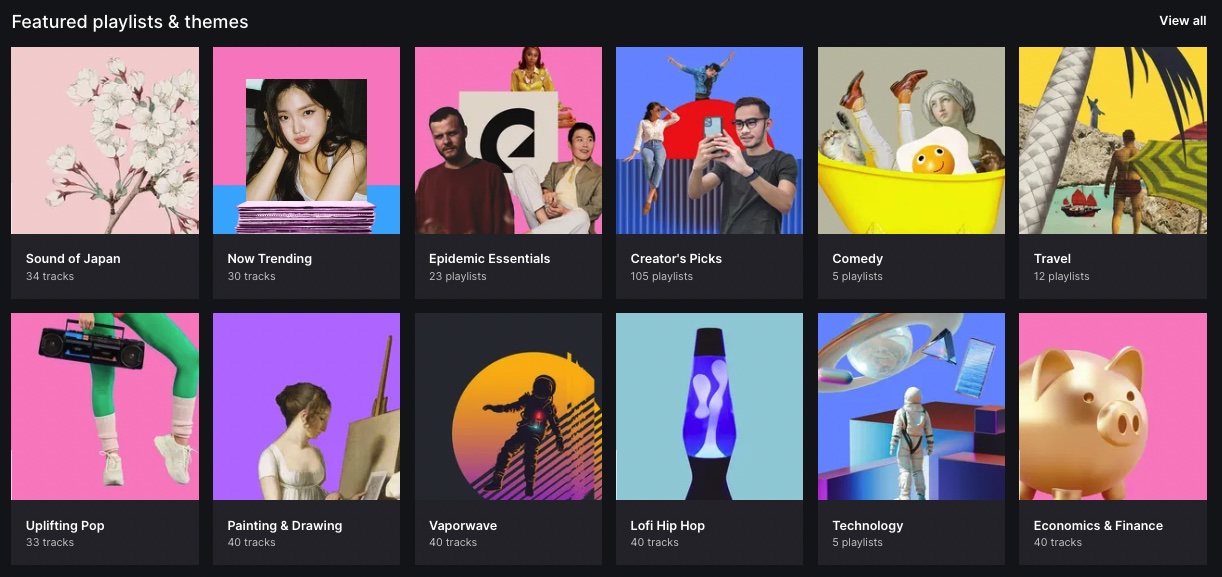1222x577 pixels.
Task: Select the Vaporwave title text
Action: coord(462,525)
